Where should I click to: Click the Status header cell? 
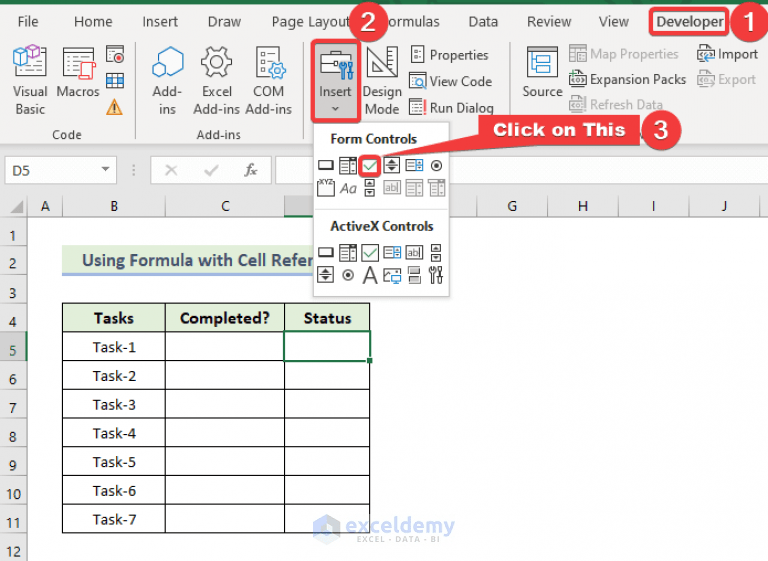coord(327,318)
